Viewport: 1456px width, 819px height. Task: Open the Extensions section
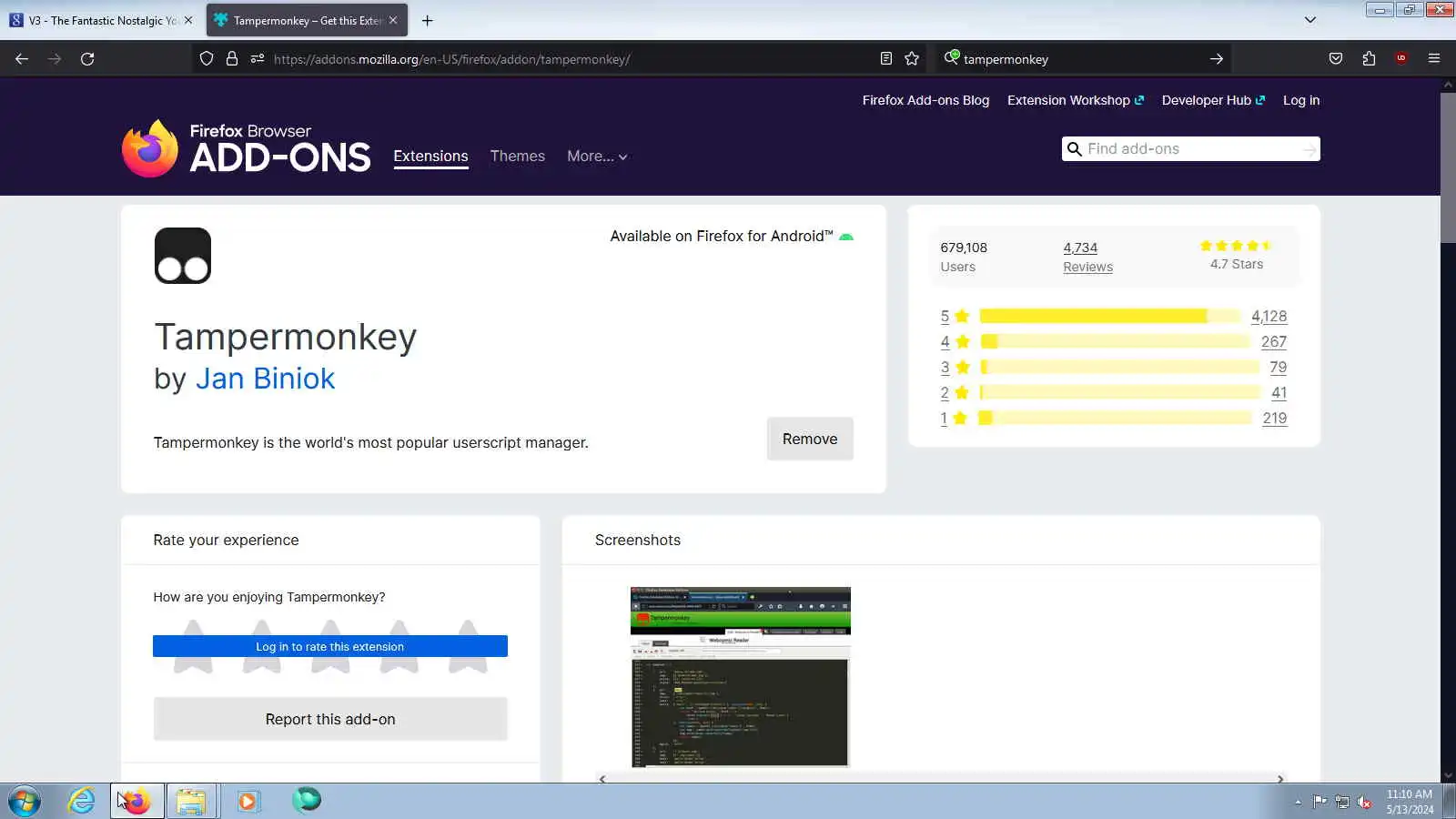click(x=430, y=157)
